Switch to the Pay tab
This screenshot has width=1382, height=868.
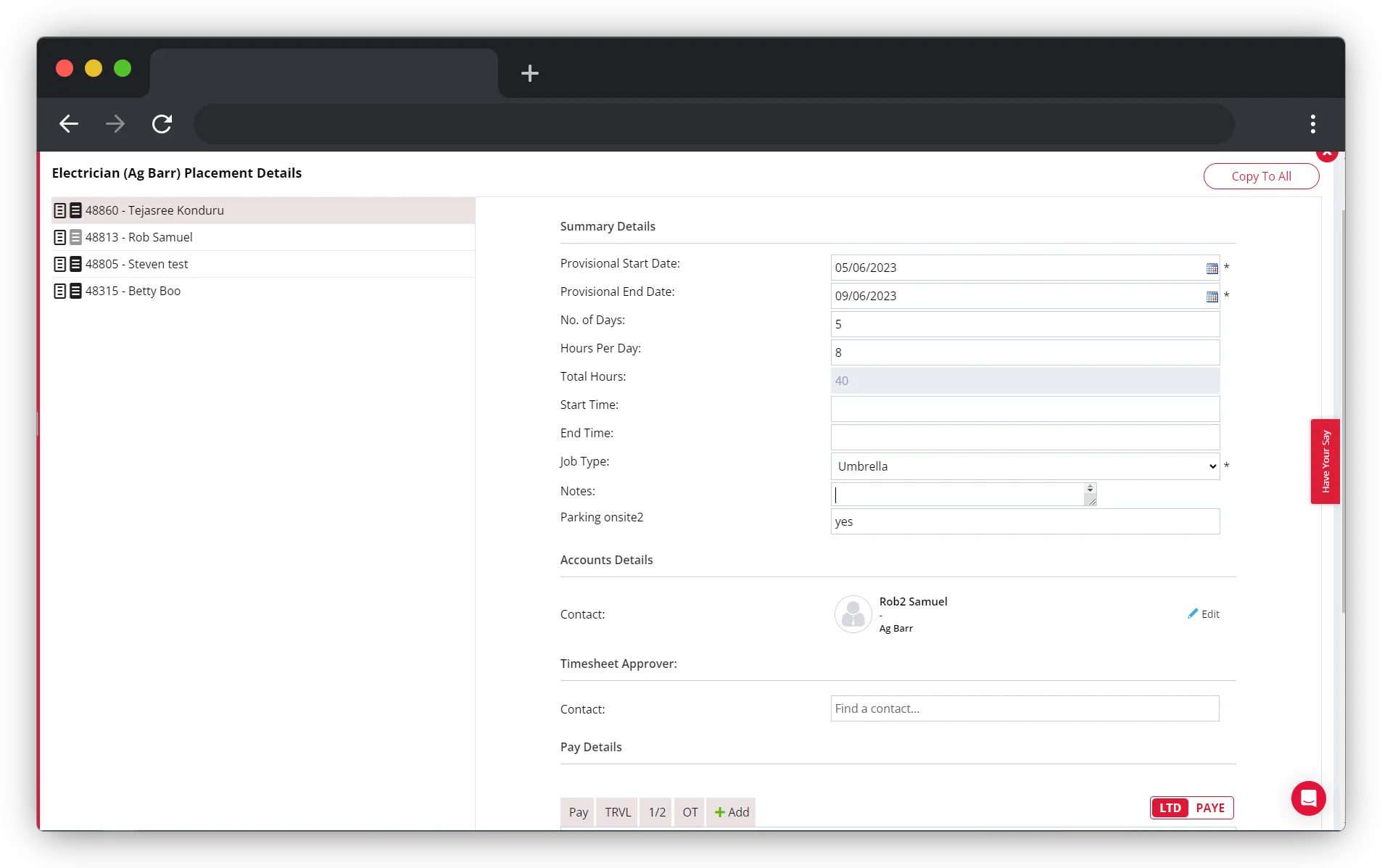tap(578, 812)
